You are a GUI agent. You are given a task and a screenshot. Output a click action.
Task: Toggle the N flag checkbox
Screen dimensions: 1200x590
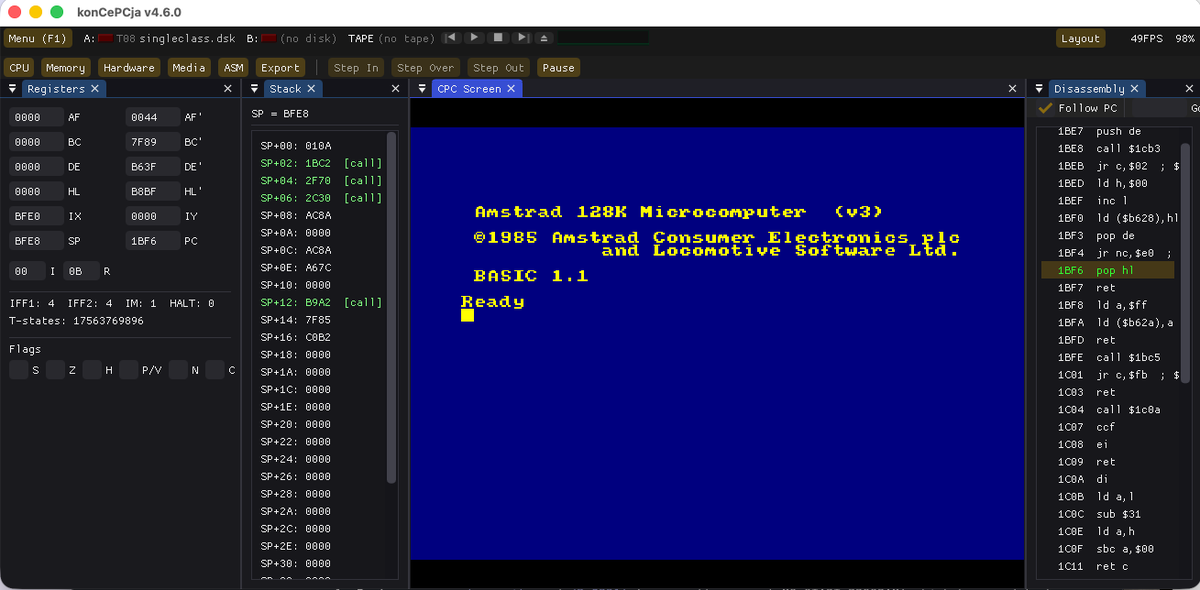[x=178, y=370]
